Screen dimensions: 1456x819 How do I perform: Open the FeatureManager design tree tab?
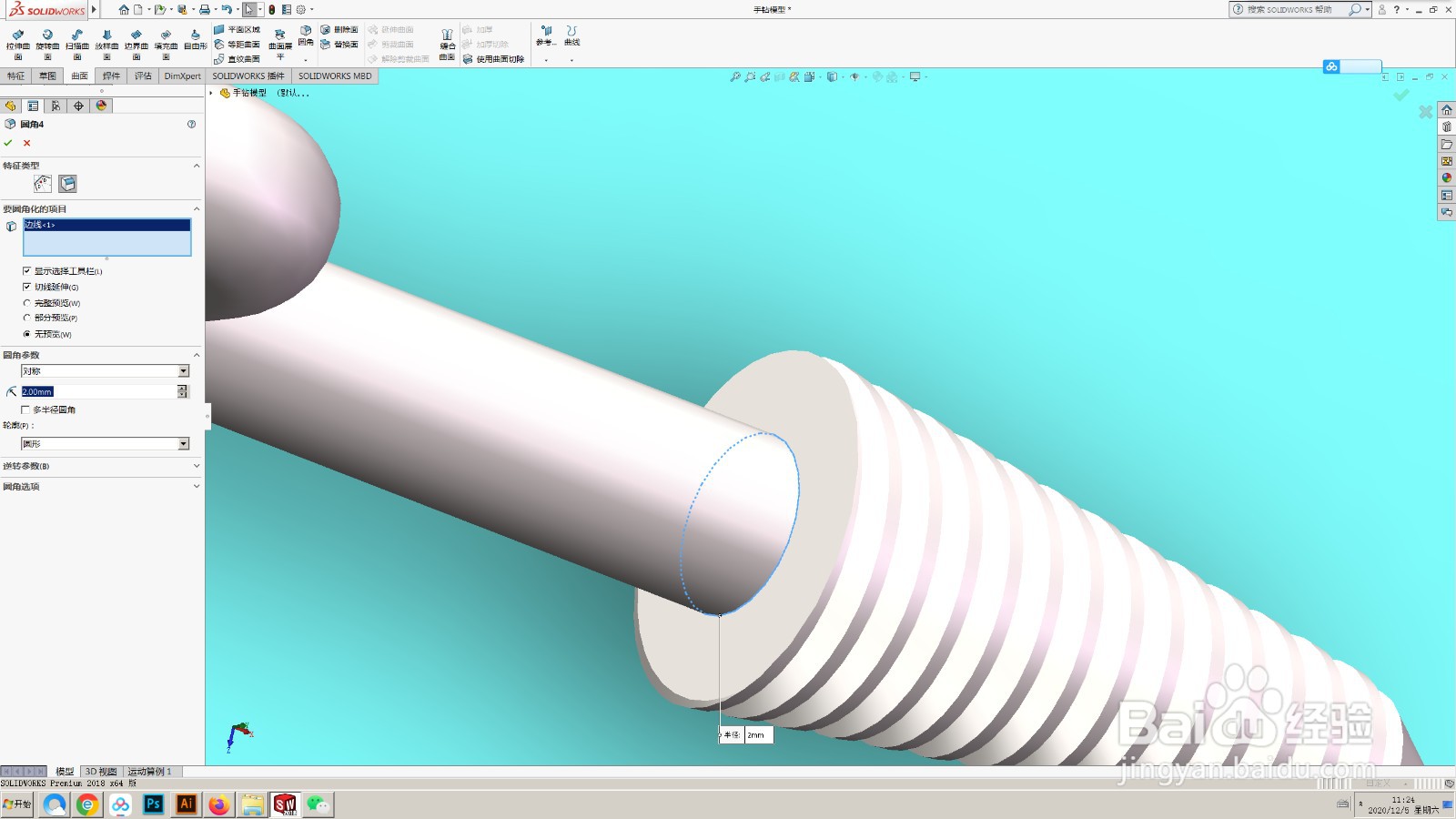(x=11, y=106)
